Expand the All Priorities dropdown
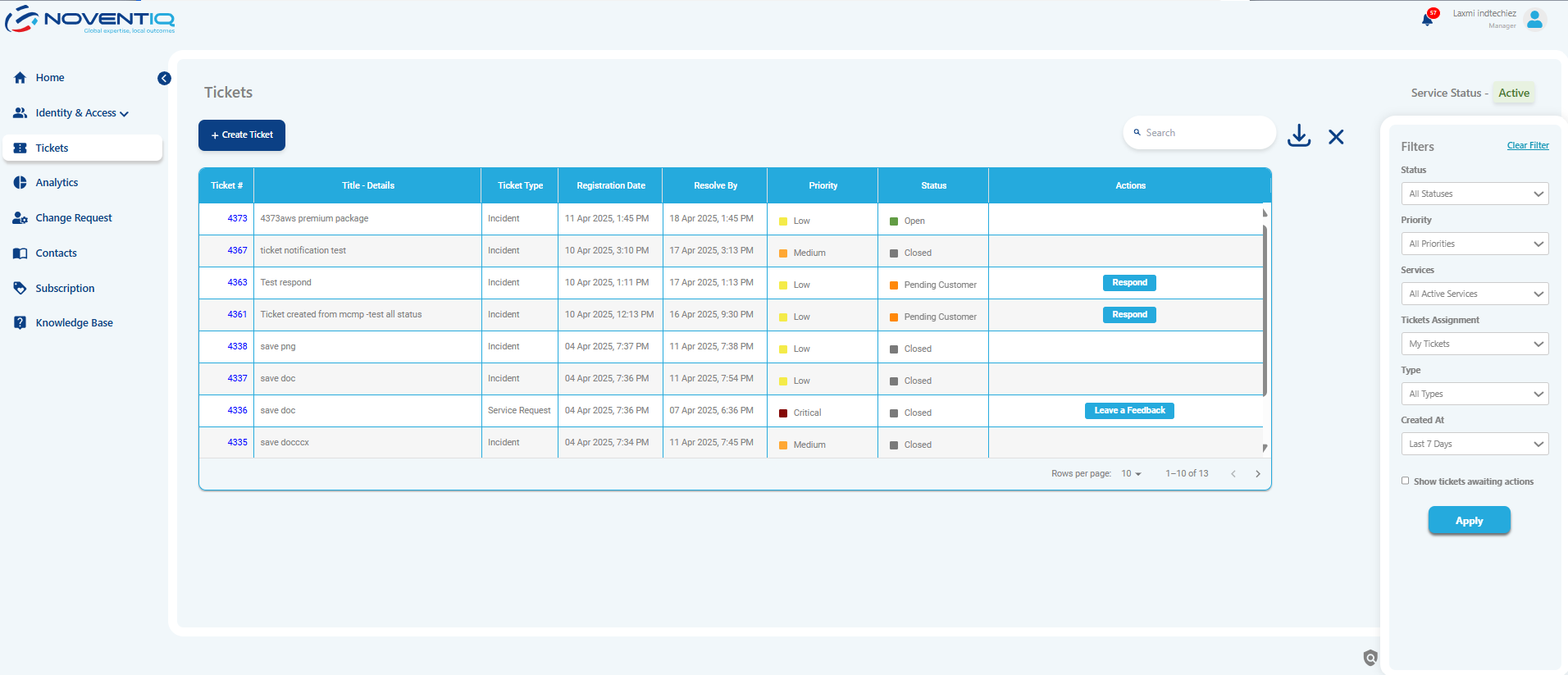Image resolution: width=1568 pixels, height=675 pixels. 1475,244
